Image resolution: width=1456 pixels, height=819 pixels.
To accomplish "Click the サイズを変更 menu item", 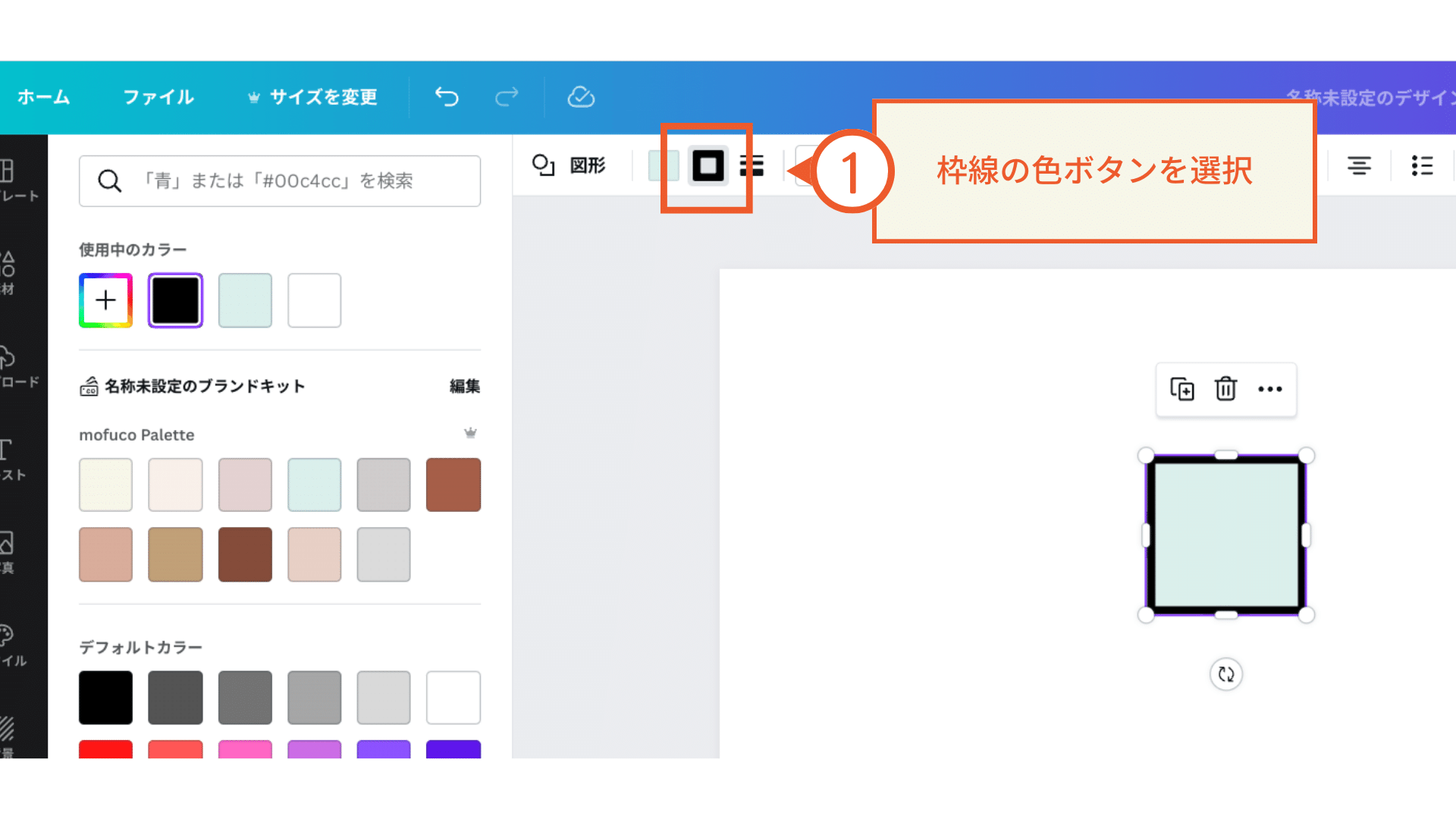I will 323,97.
